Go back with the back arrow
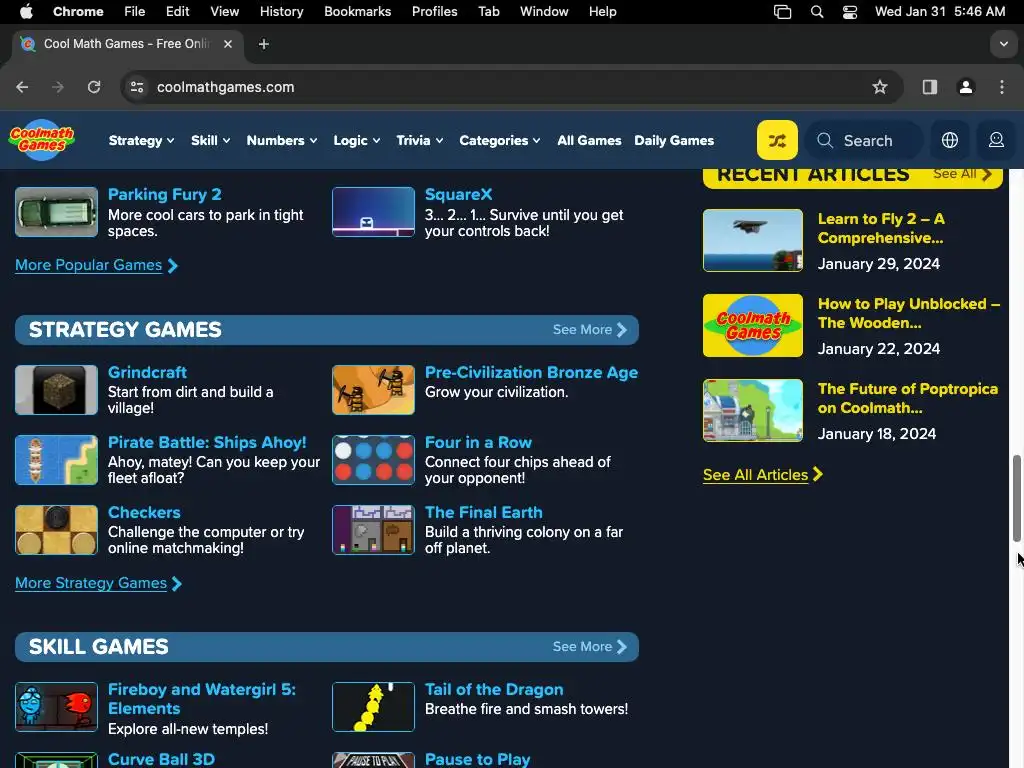Image resolution: width=1024 pixels, height=768 pixels. point(22,87)
